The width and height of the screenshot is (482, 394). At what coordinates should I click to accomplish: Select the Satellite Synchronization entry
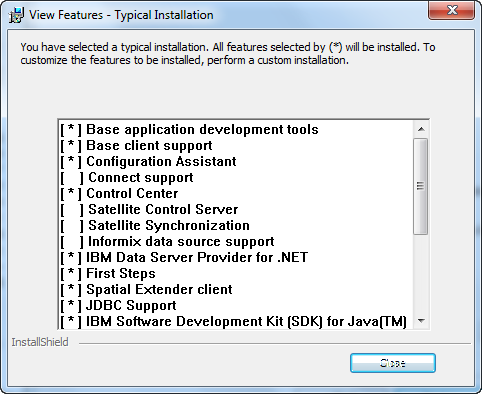[155, 226]
